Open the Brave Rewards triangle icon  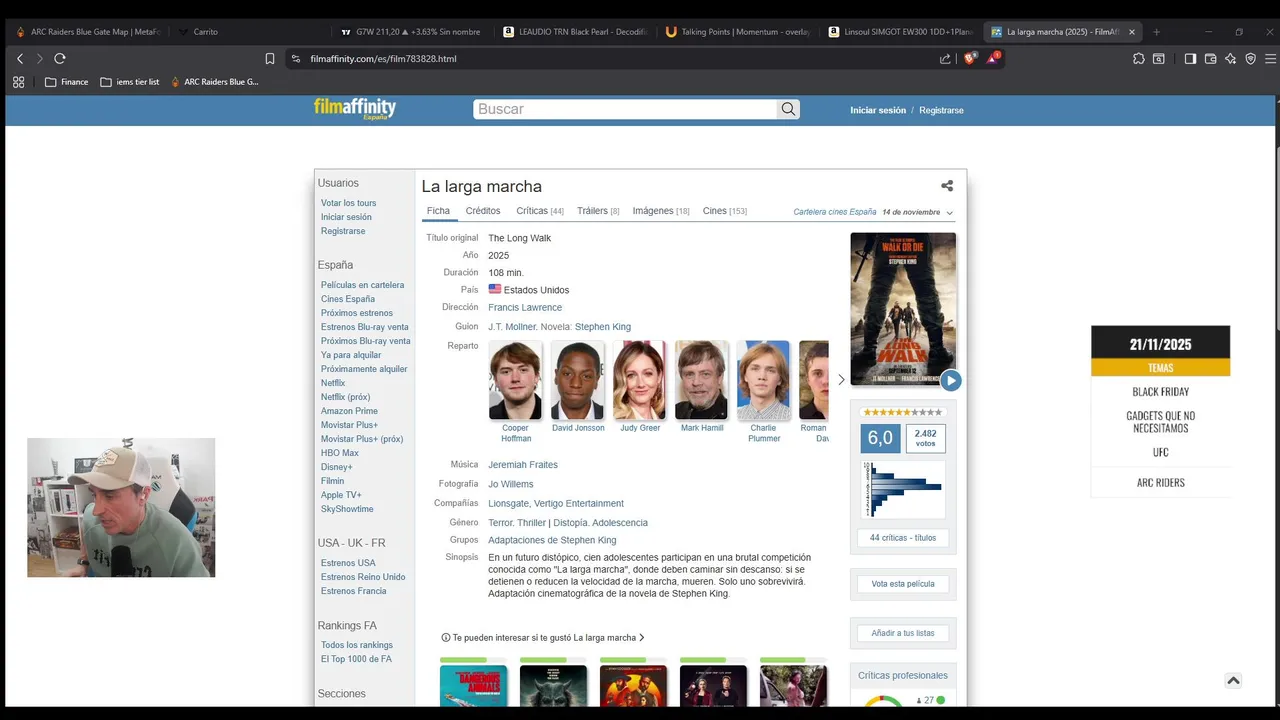click(993, 58)
